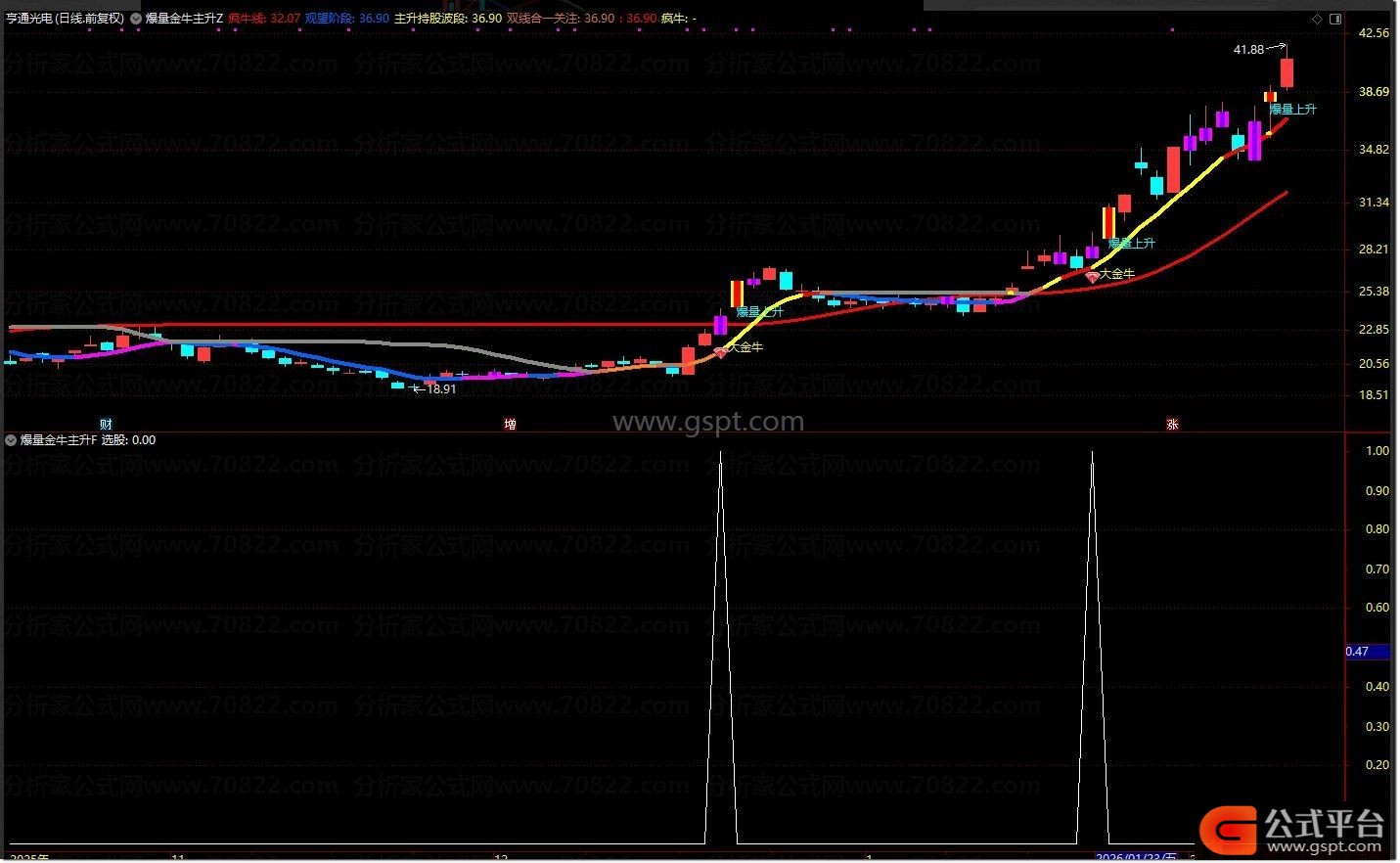Click the 涨 event marker icon

click(x=1171, y=424)
